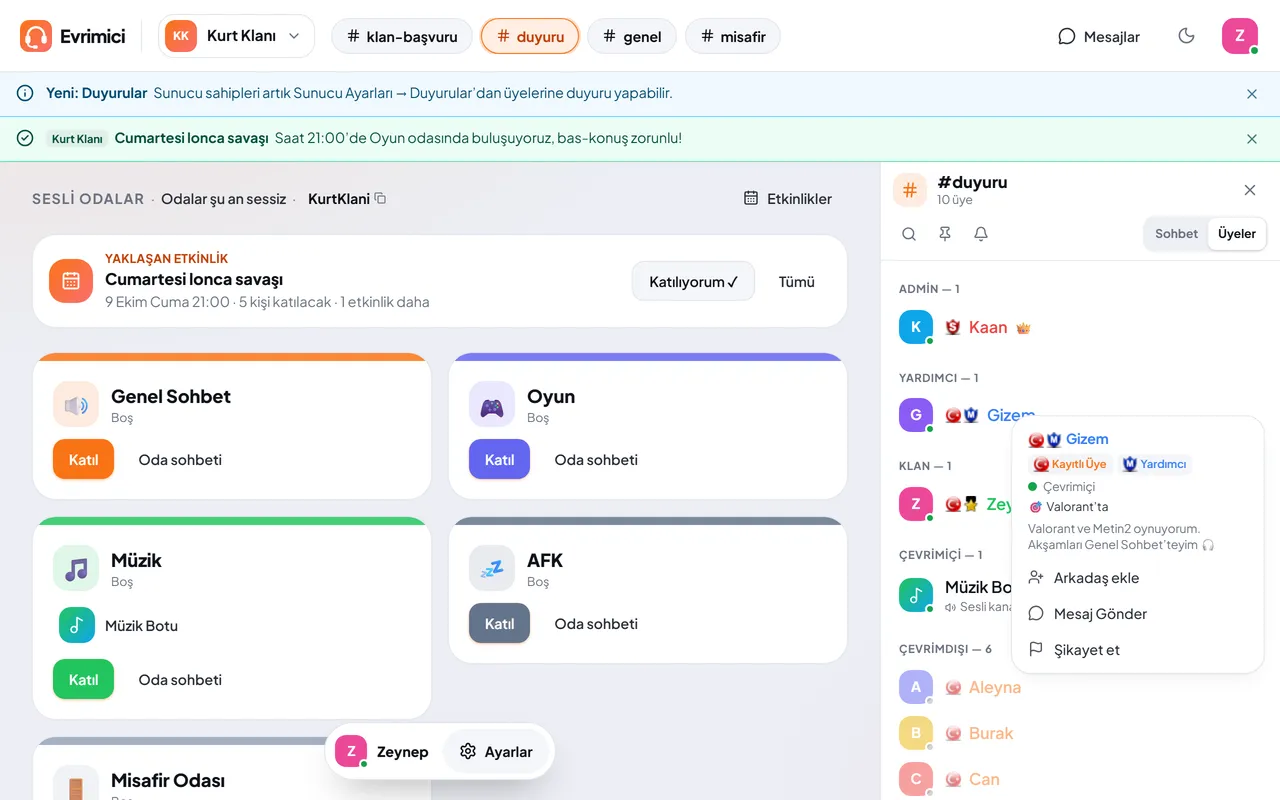Click the Oyun gamepad room icon
The image size is (1280, 800).
(492, 405)
